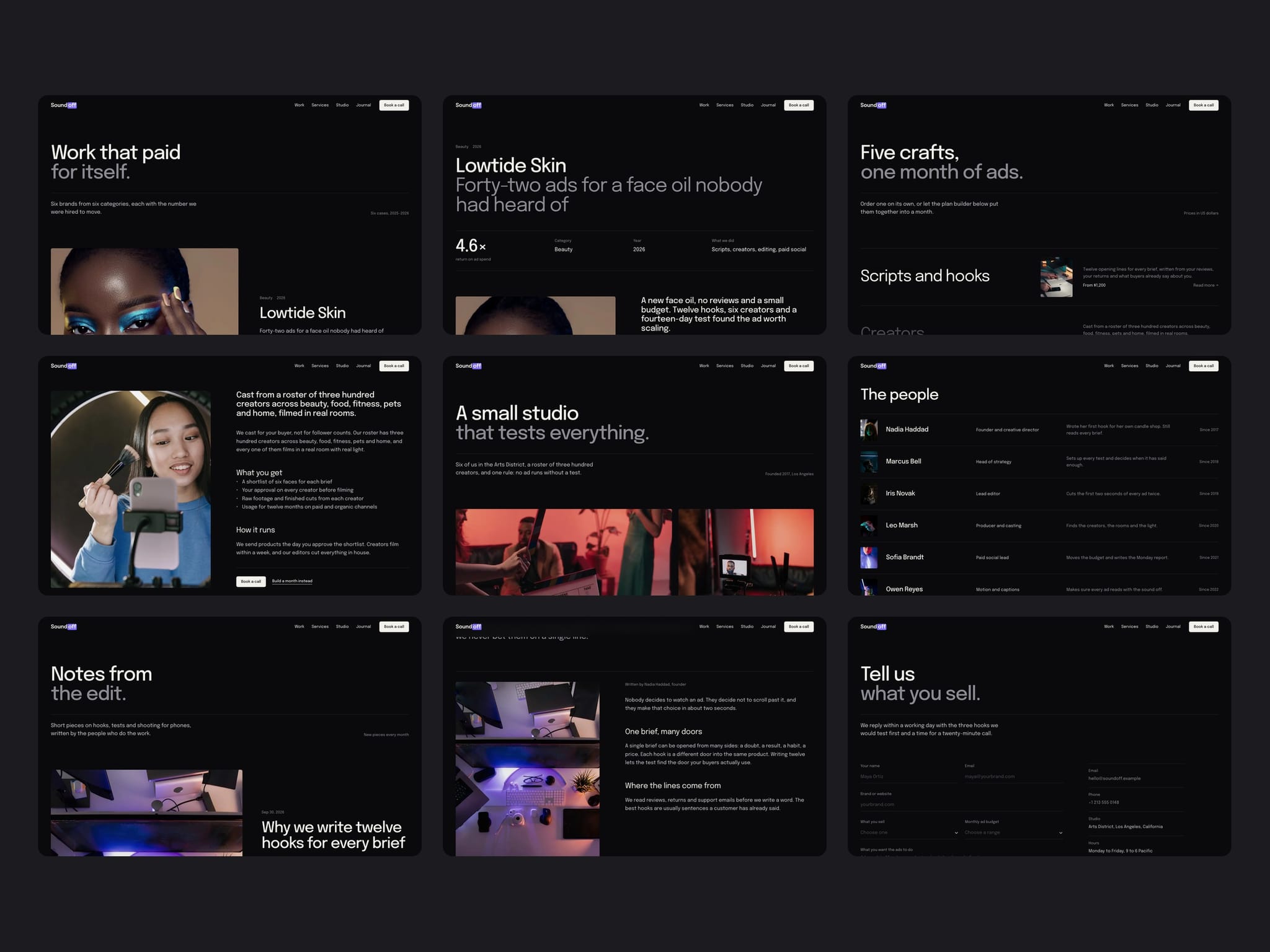Image resolution: width=1270 pixels, height=952 pixels.
Task: Click the Soundoff logo on the 'Tell us' page
Action: (x=873, y=627)
